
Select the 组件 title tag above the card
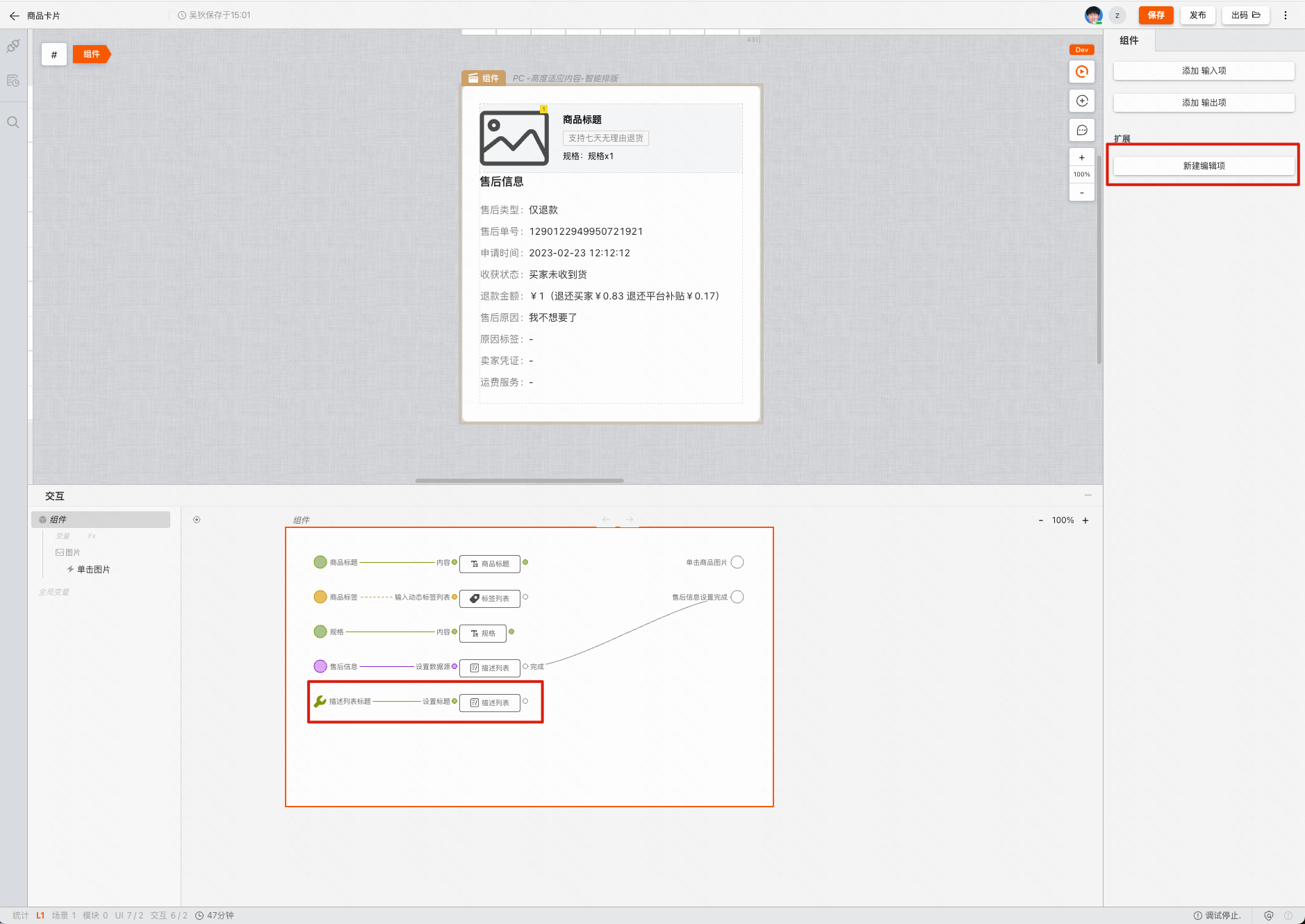tap(484, 78)
